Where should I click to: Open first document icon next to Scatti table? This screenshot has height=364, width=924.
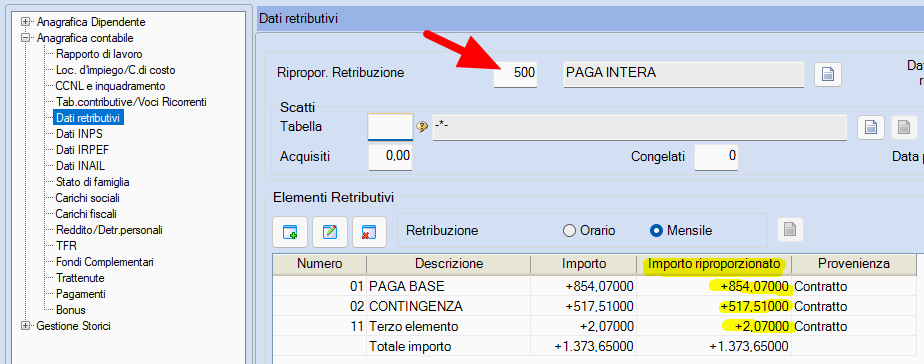tap(870, 127)
